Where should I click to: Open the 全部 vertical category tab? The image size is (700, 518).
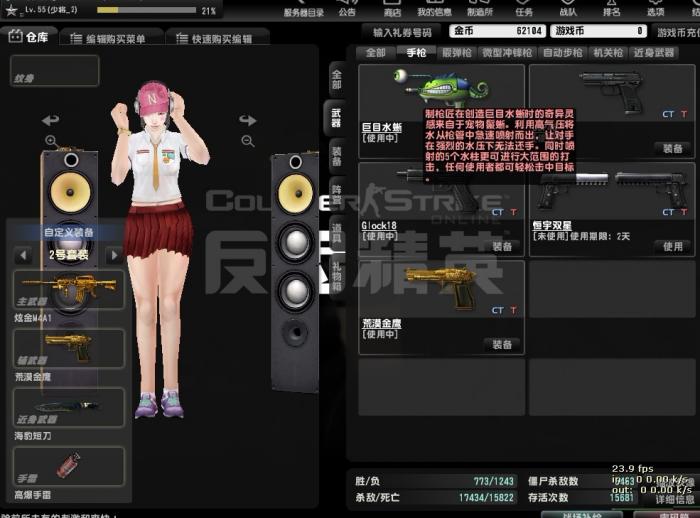337,79
